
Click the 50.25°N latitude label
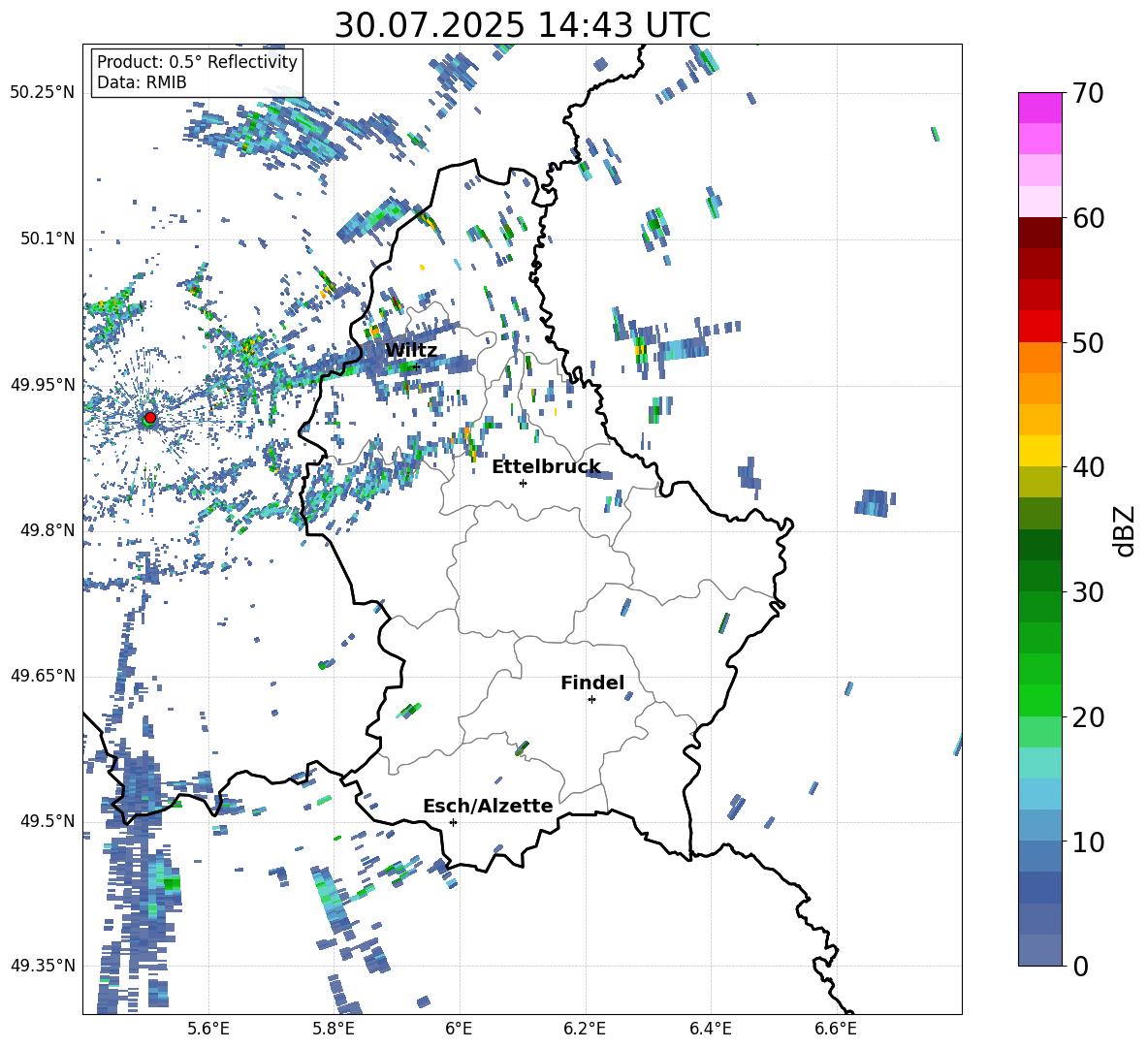pyautogui.click(x=43, y=93)
